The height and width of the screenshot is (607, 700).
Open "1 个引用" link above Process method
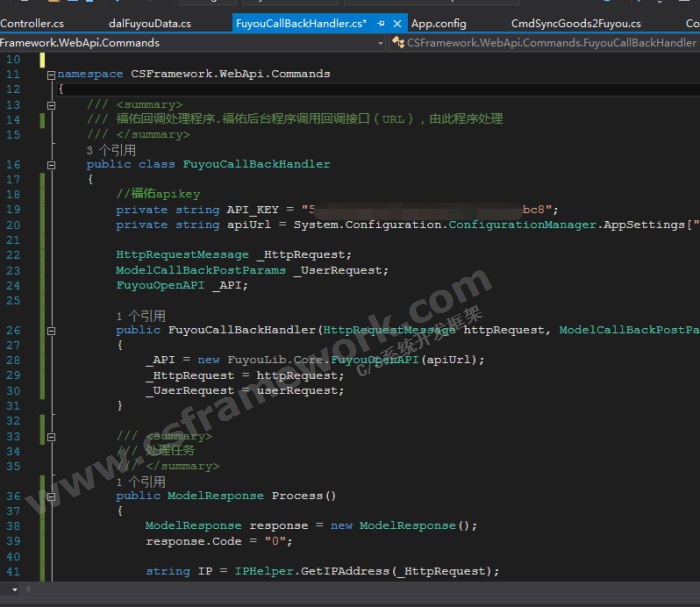(x=140, y=481)
